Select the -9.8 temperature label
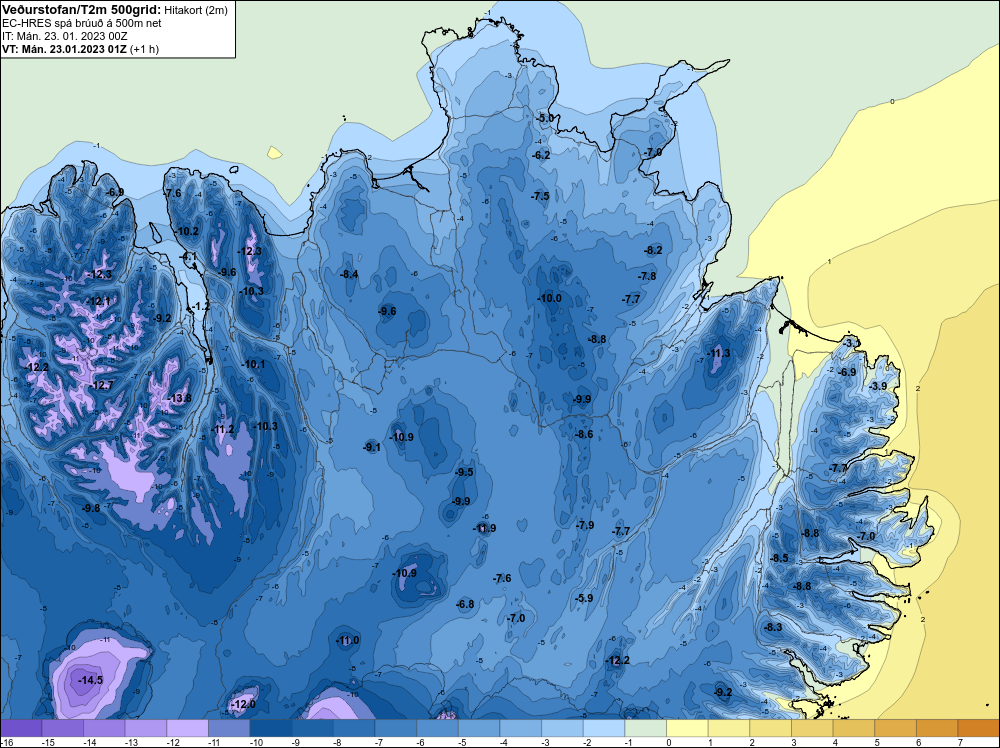This screenshot has height=748, width=1000. click(91, 508)
